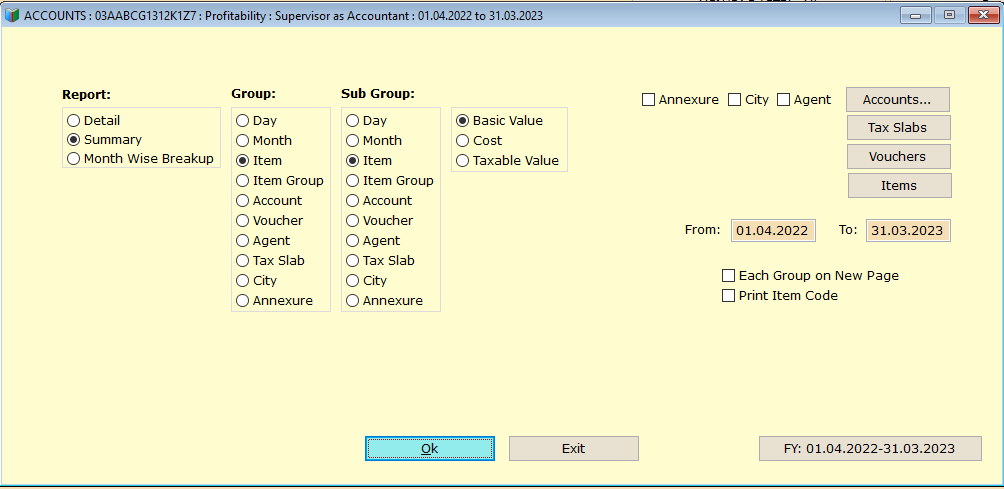Switch to Taxable Value option
Screen dimensions: 1004x489
coord(507,160)
